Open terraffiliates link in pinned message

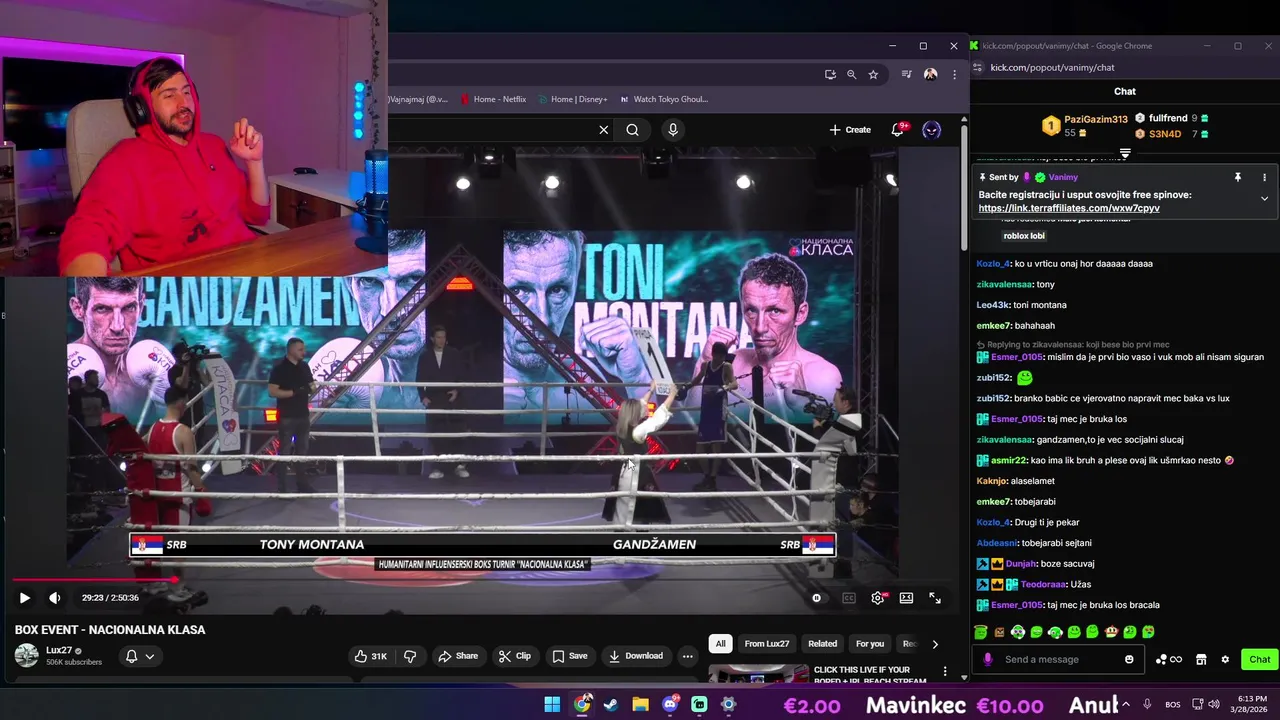pyautogui.click(x=1069, y=208)
